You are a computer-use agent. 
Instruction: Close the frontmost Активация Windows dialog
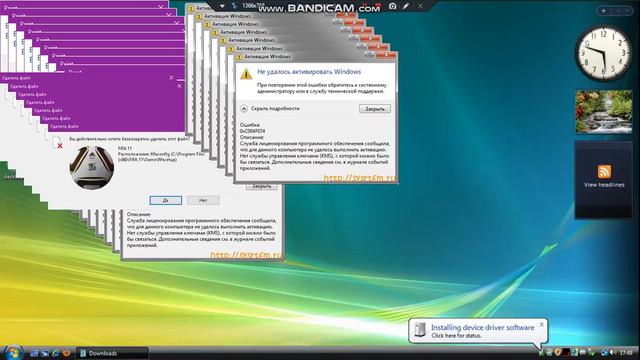[386, 55]
